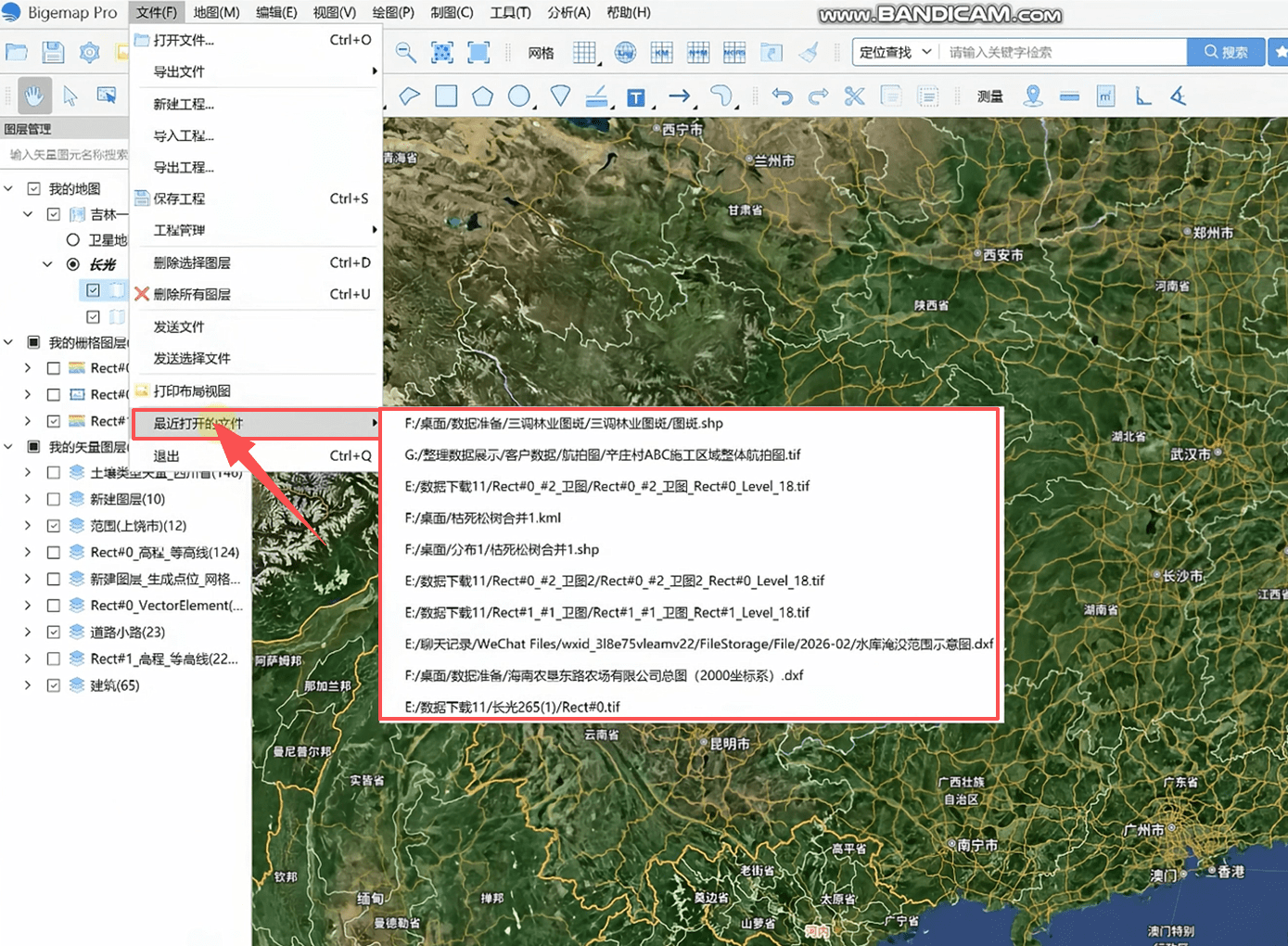This screenshot has height=946, width=1288.
Task: Toggle the 道路小路(23) layer checkbox
Action: click(x=54, y=633)
